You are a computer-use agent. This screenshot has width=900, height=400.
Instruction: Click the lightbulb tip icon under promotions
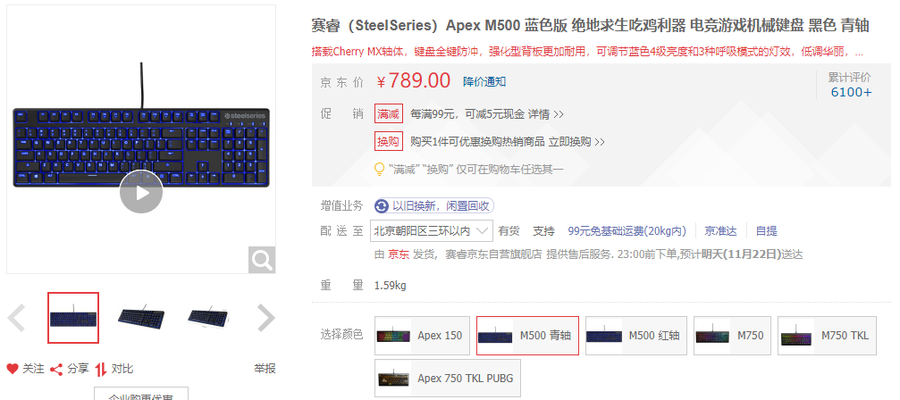click(379, 169)
